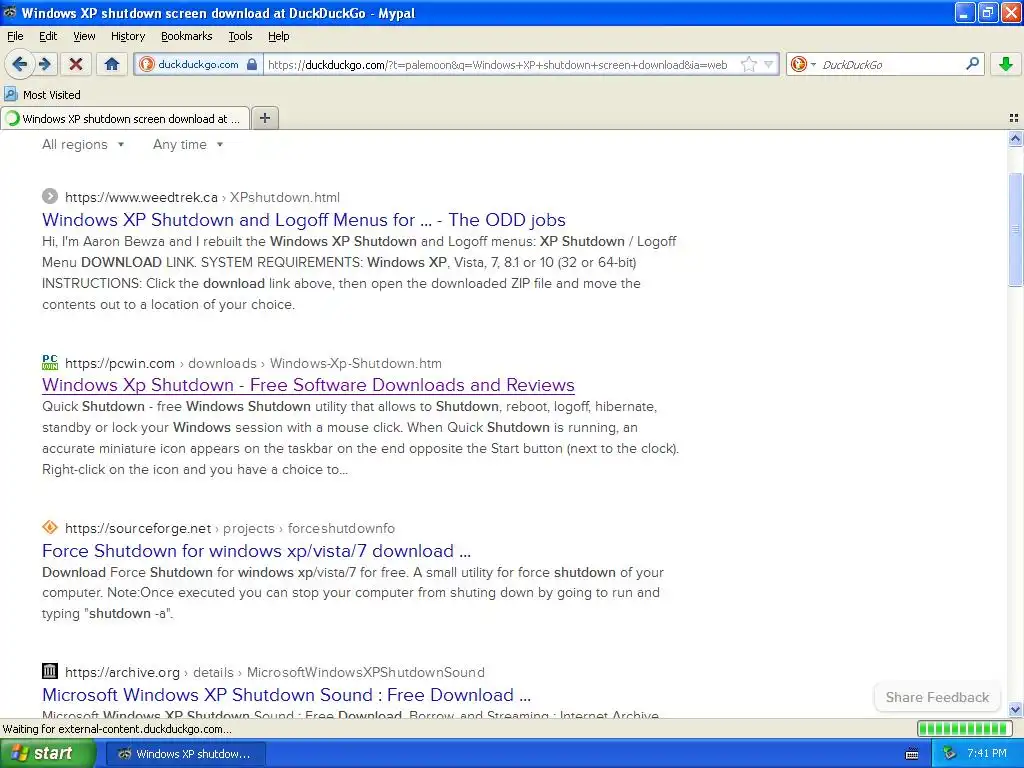Click the scrollbar up arrow
Viewport: 1024px width, 768px height.
pos(1015,138)
